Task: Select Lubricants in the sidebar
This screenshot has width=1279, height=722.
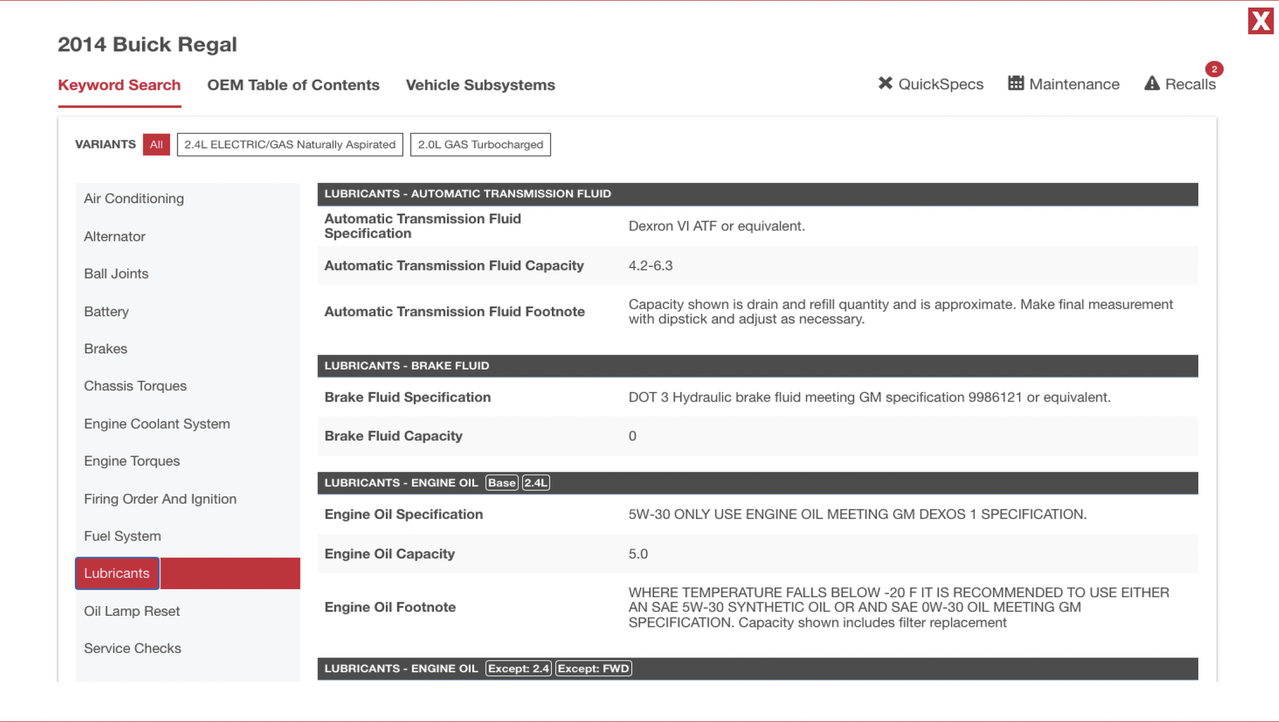Action: coord(116,573)
